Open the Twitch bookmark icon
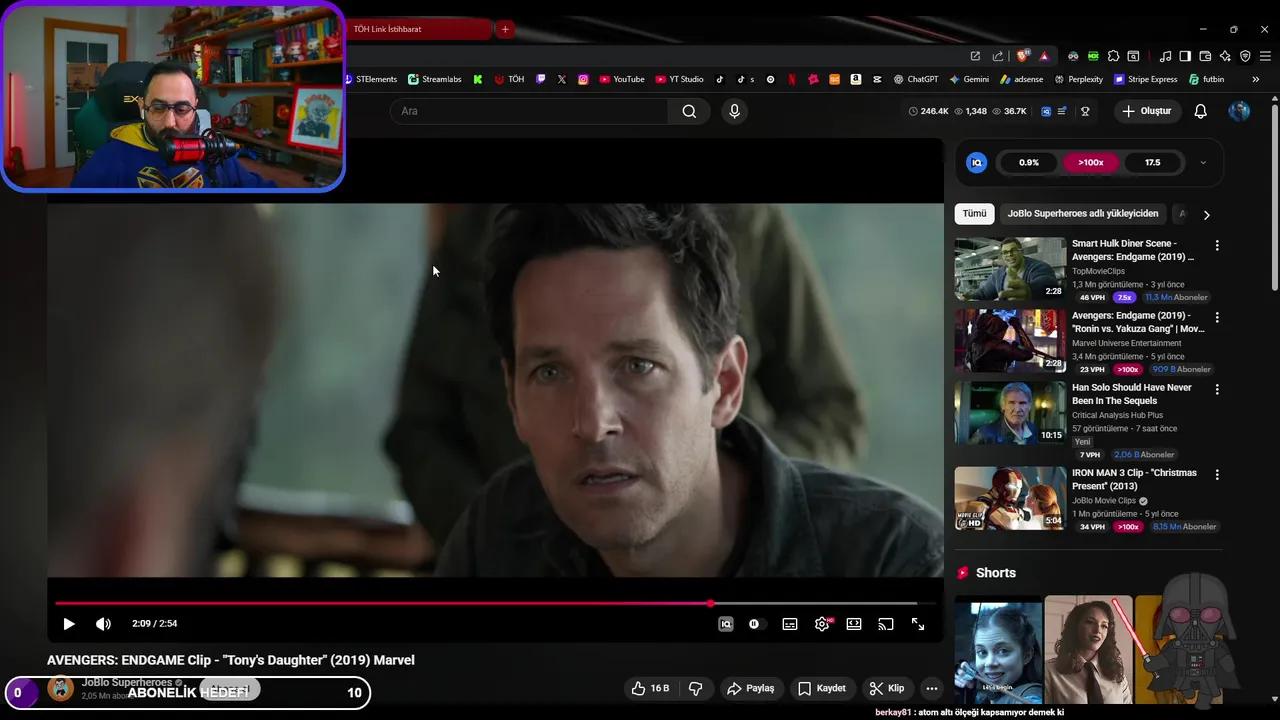1280x720 pixels. (541, 79)
